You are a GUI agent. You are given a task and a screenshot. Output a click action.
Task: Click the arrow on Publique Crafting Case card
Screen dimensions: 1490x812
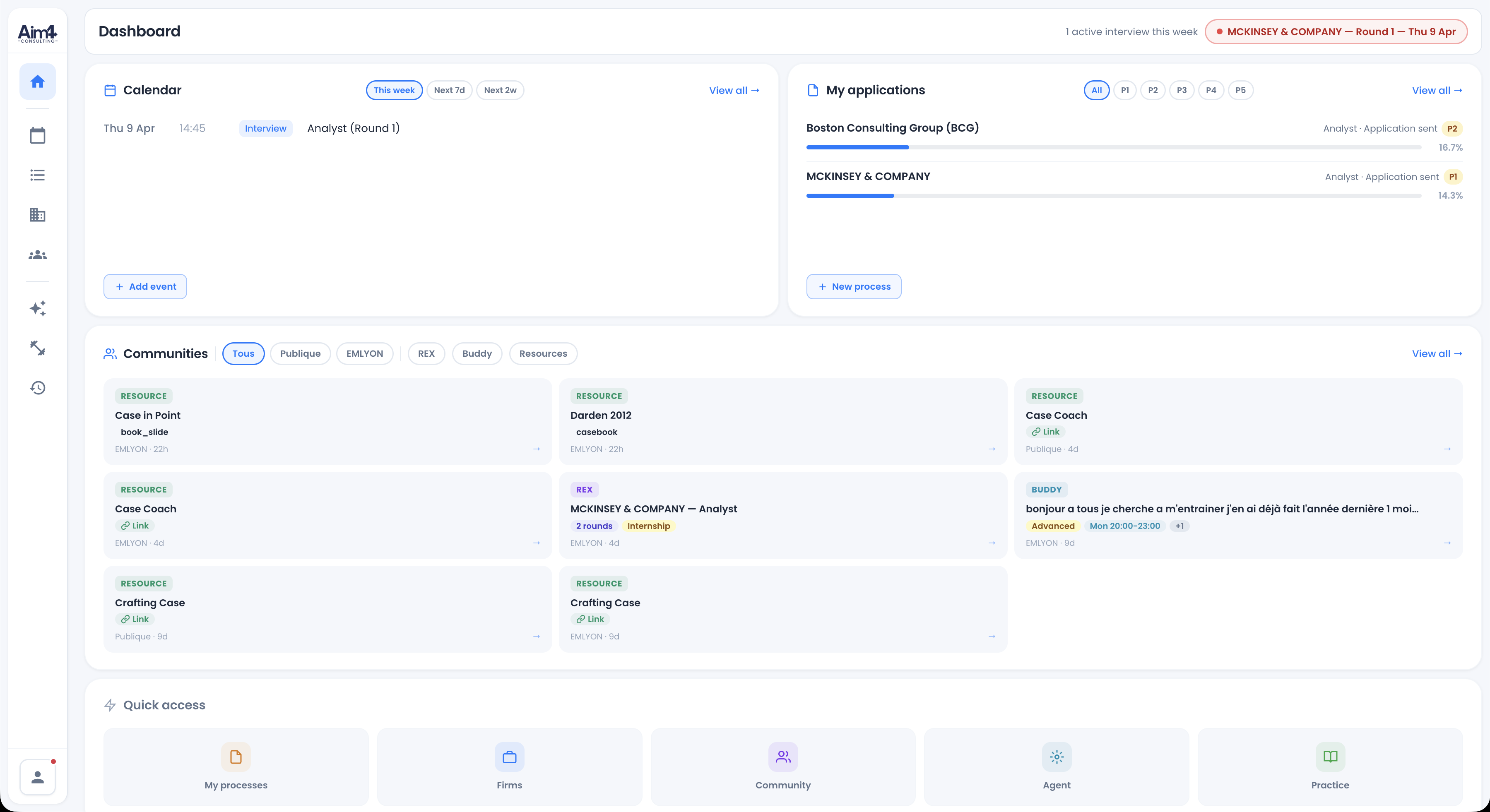tap(537, 636)
